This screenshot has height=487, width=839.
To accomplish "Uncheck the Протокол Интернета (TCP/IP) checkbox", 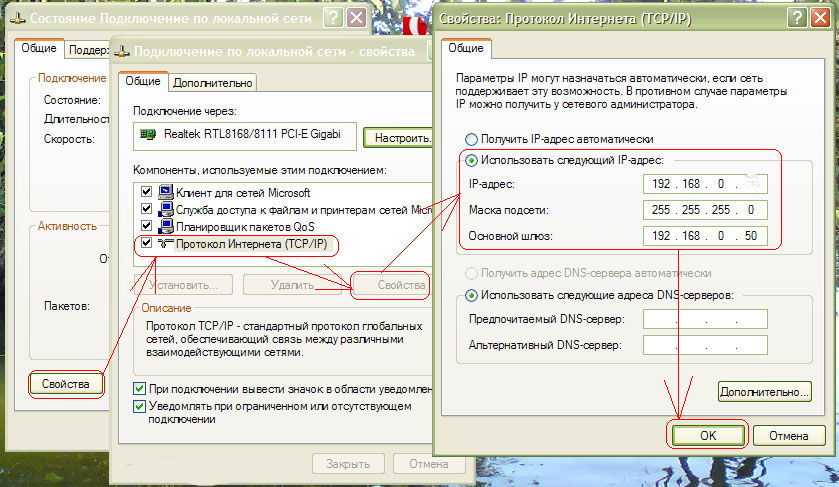I will [x=147, y=243].
